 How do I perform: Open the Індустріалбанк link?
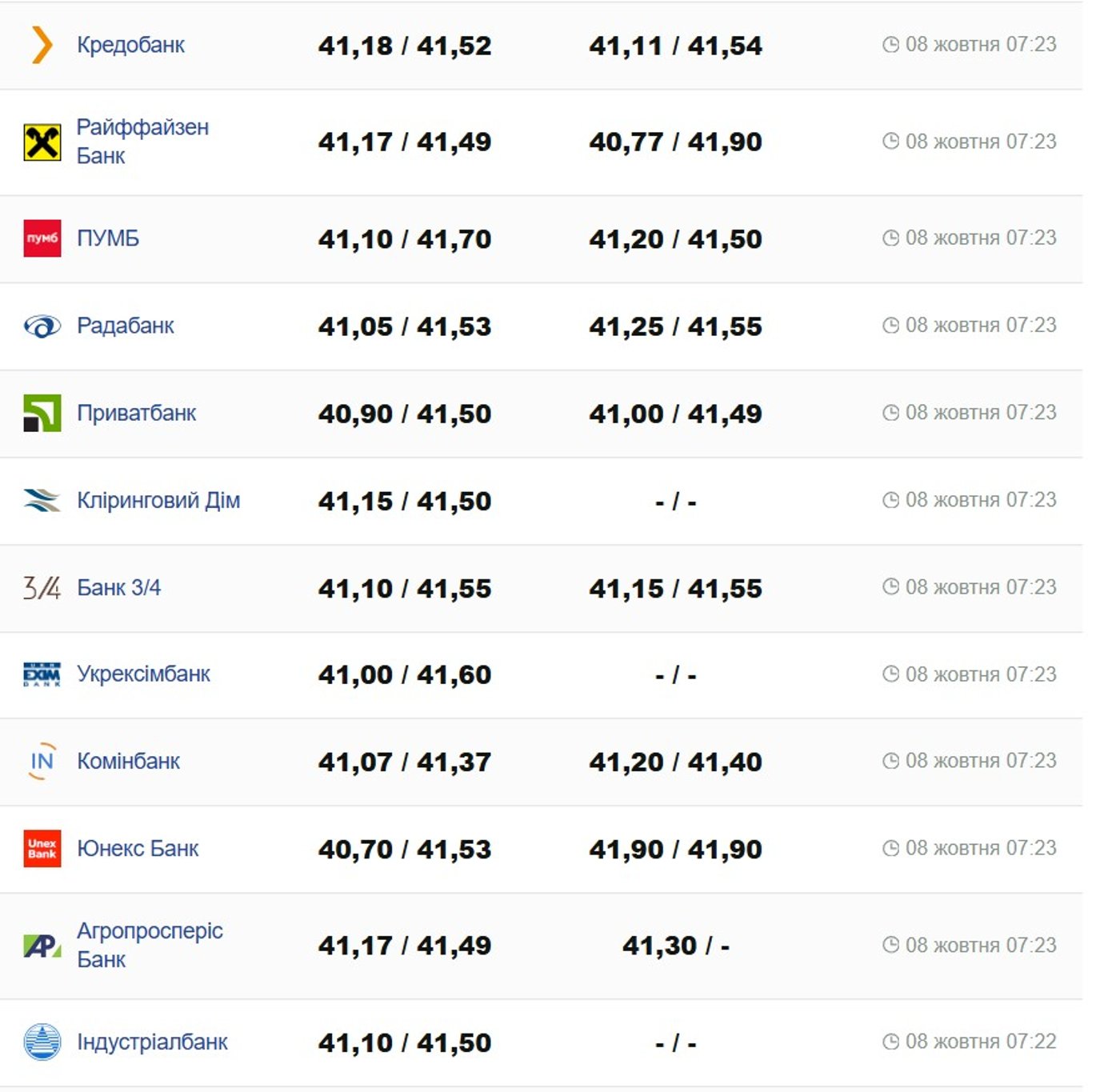(x=152, y=1042)
